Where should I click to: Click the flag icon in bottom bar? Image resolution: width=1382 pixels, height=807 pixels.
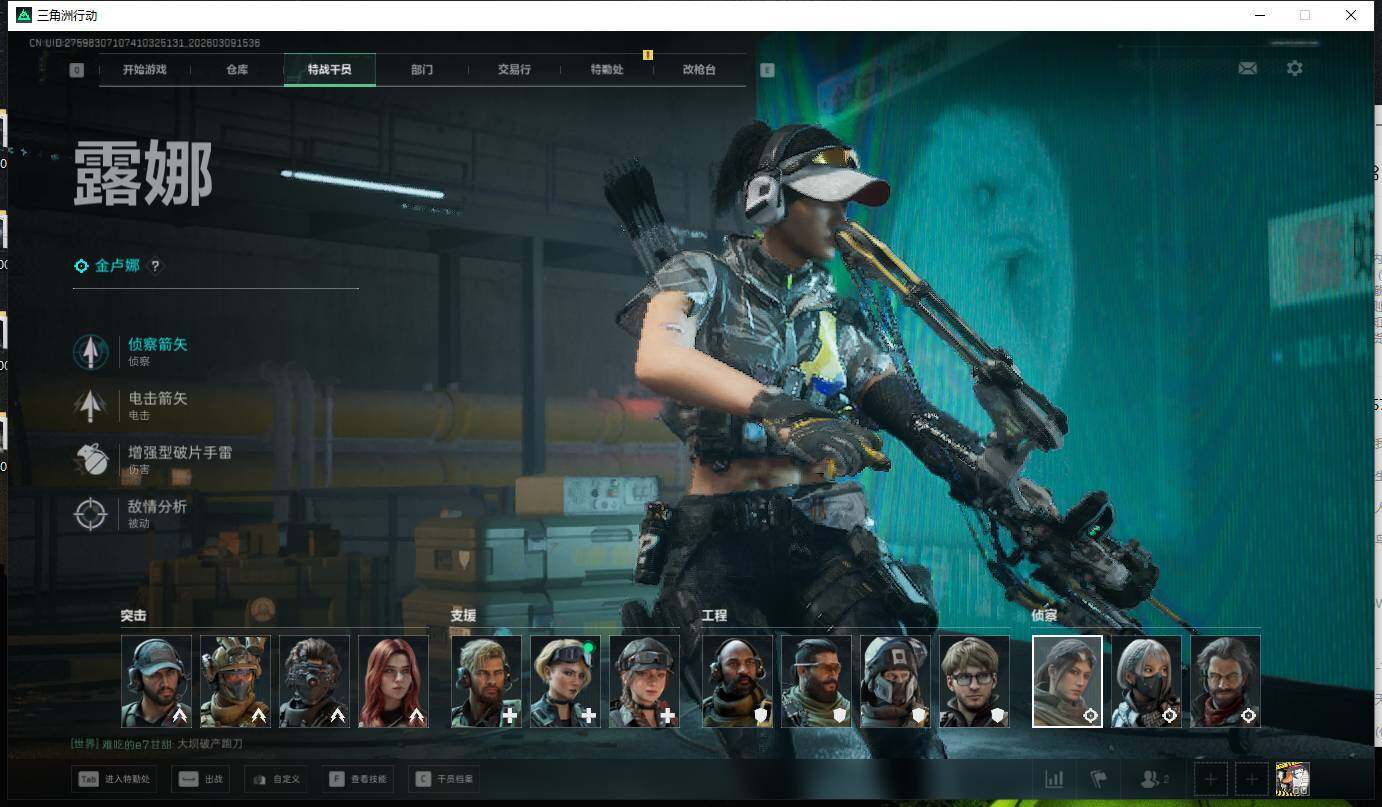pos(1099,779)
